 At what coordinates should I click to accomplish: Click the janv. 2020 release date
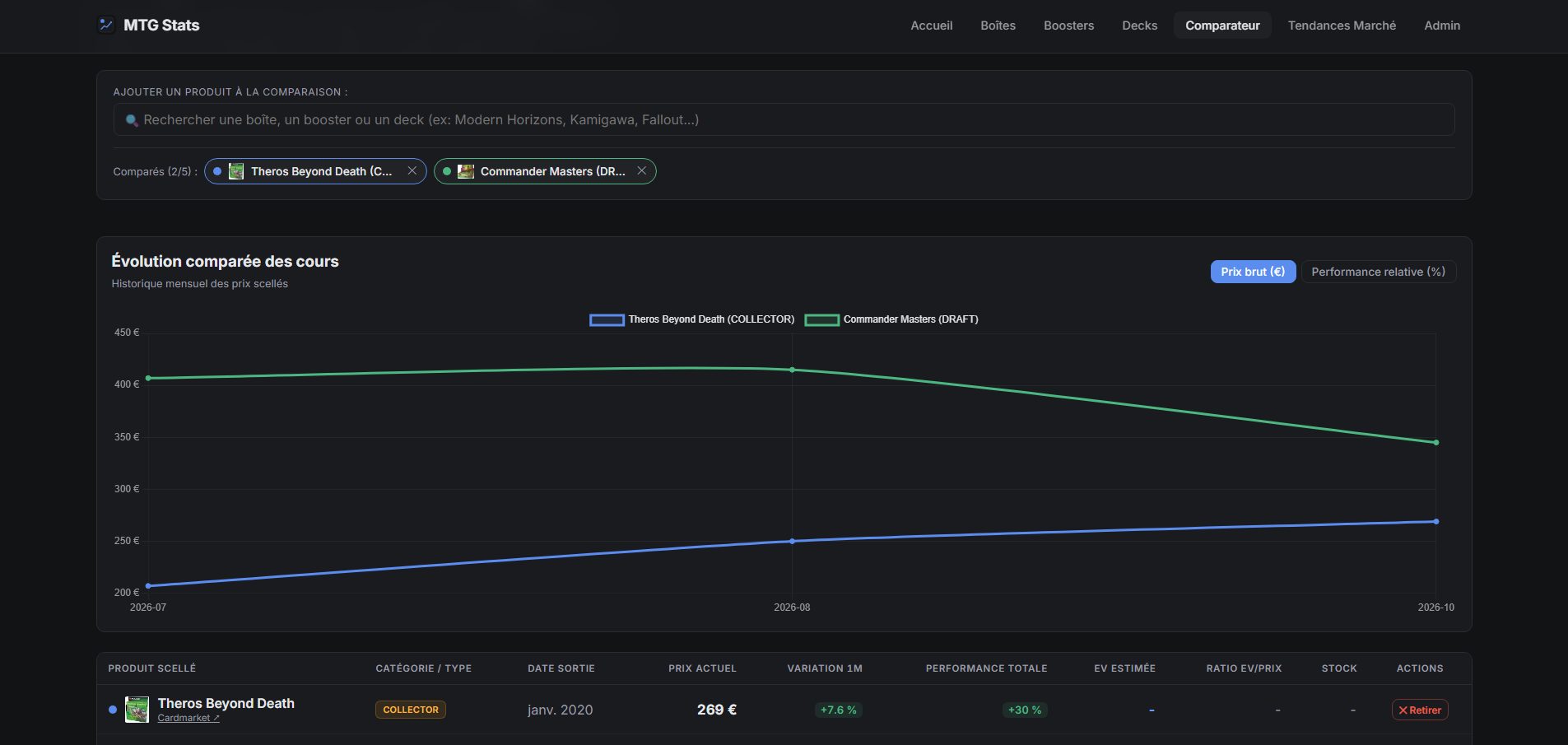click(x=561, y=710)
